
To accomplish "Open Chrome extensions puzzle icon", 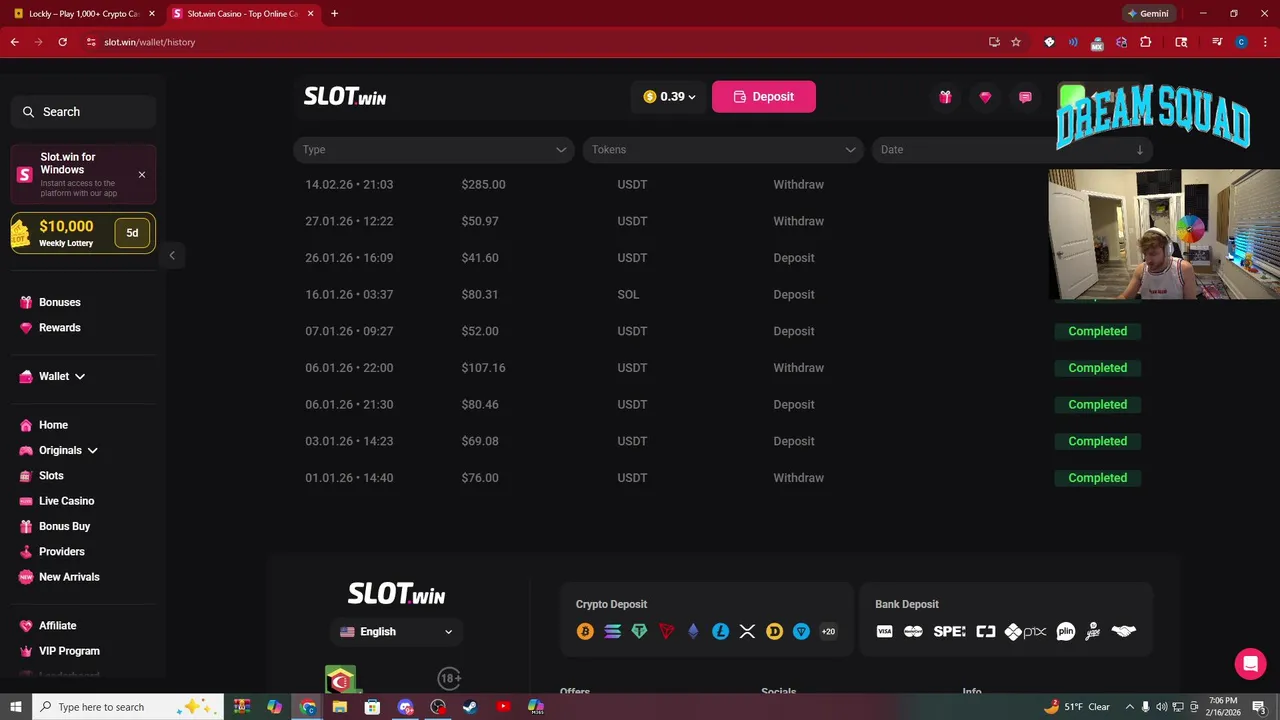I will pos(1146,42).
